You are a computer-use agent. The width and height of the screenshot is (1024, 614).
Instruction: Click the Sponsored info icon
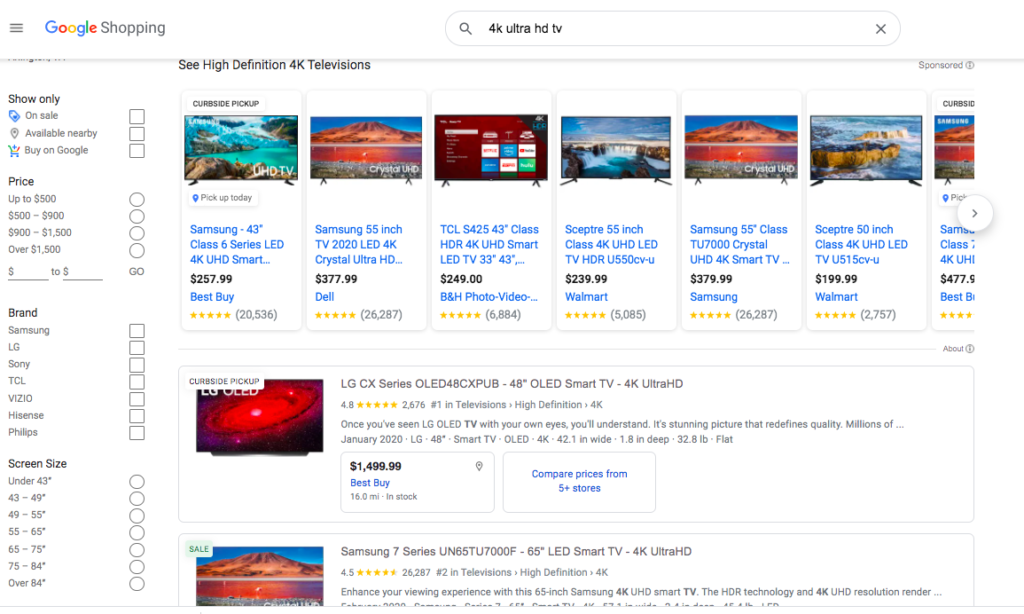(970, 65)
